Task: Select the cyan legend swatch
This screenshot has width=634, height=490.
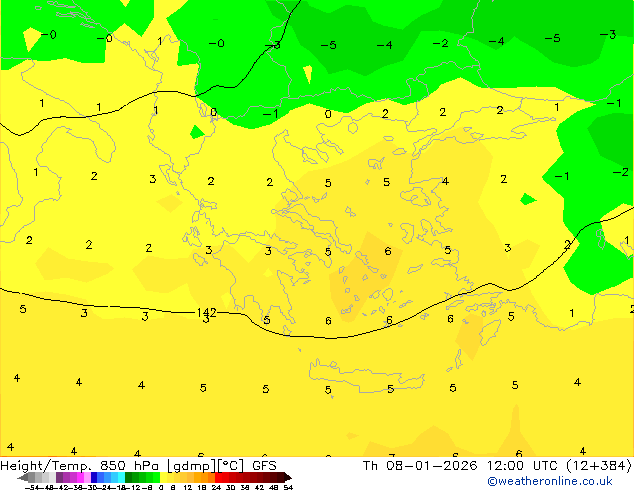Action: coord(121,477)
